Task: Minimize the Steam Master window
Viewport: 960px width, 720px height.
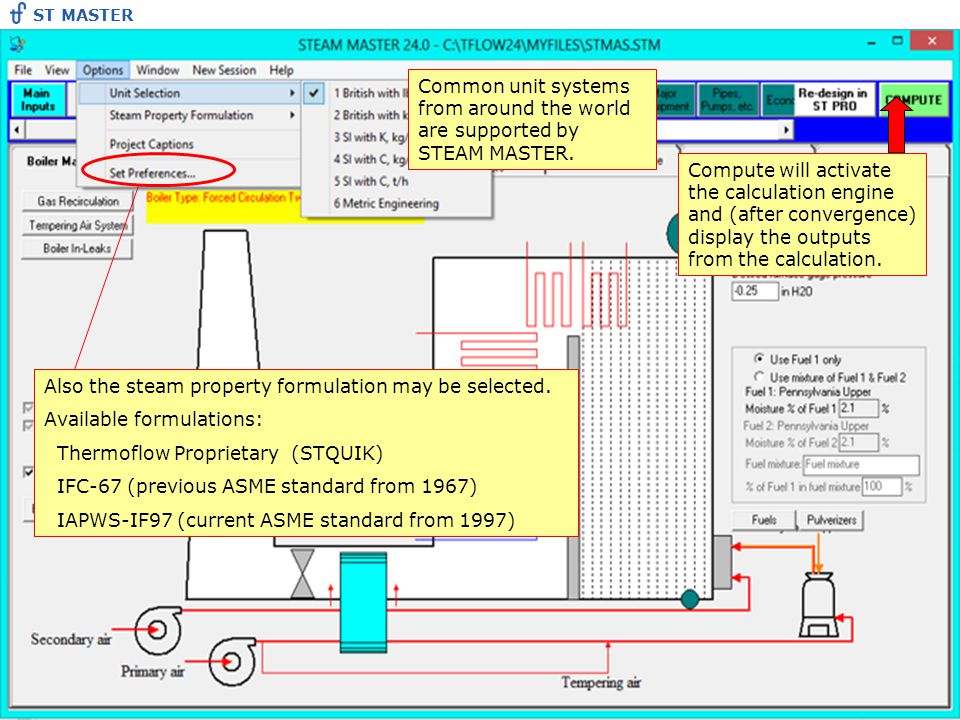Action: pyautogui.click(x=871, y=42)
